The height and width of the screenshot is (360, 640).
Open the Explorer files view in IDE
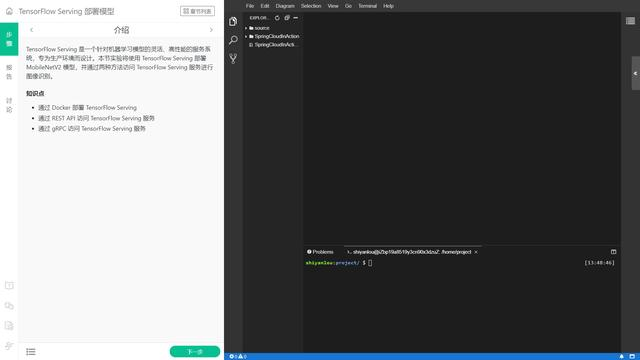click(x=233, y=21)
